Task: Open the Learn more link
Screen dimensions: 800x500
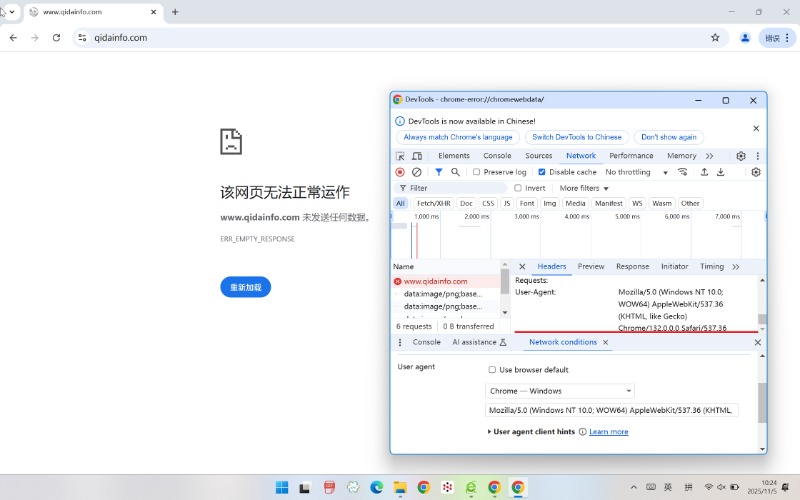Action: click(x=608, y=432)
